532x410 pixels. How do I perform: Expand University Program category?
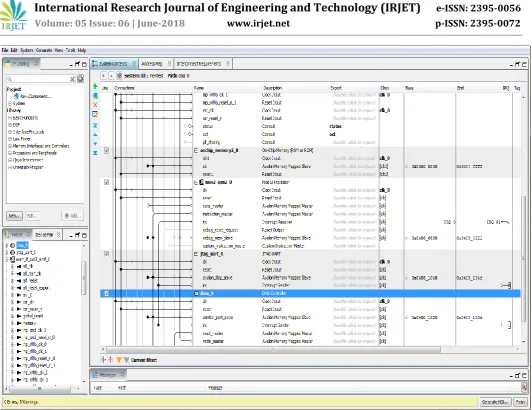pos(10,167)
